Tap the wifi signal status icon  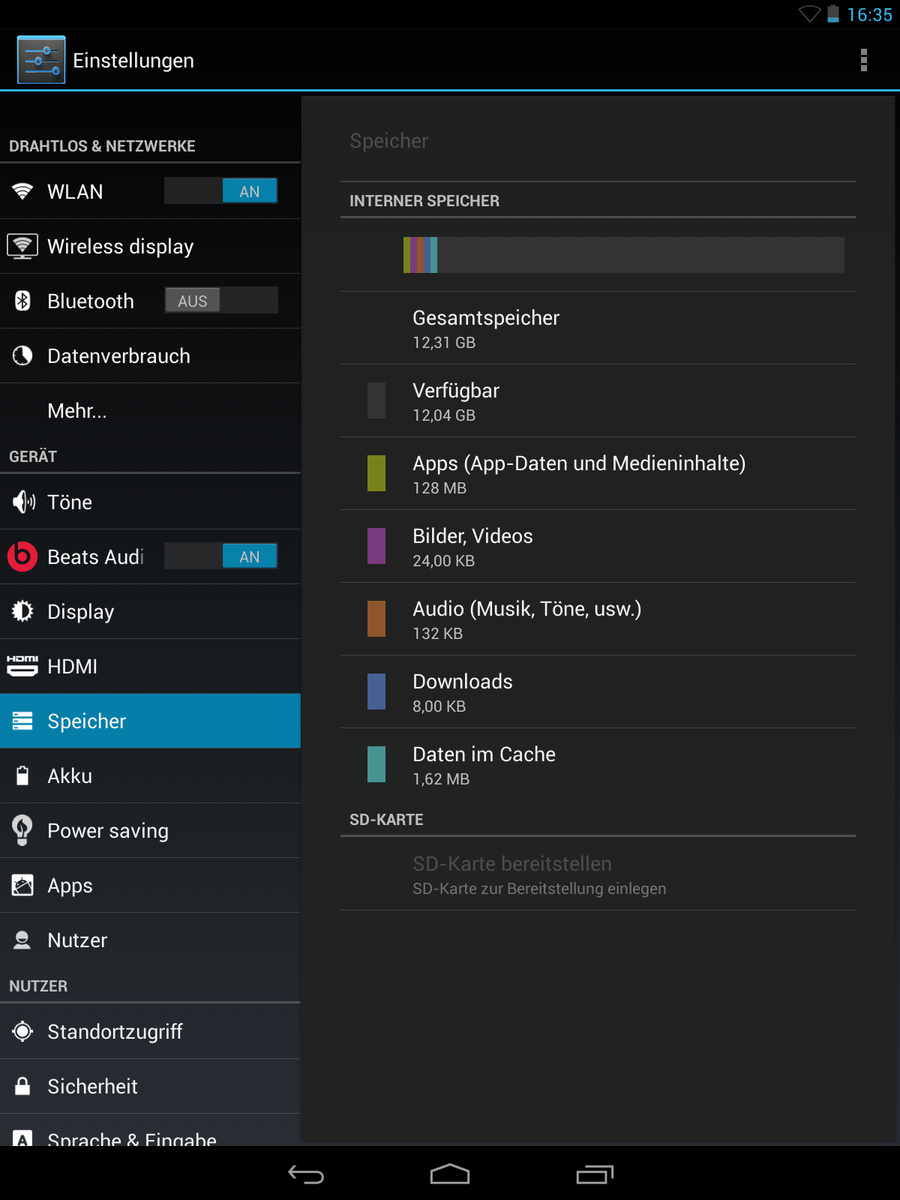click(x=809, y=14)
